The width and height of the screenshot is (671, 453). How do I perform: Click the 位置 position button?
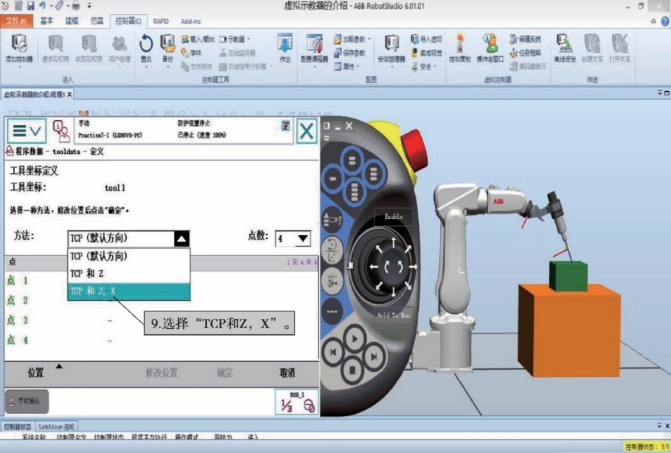(36, 373)
